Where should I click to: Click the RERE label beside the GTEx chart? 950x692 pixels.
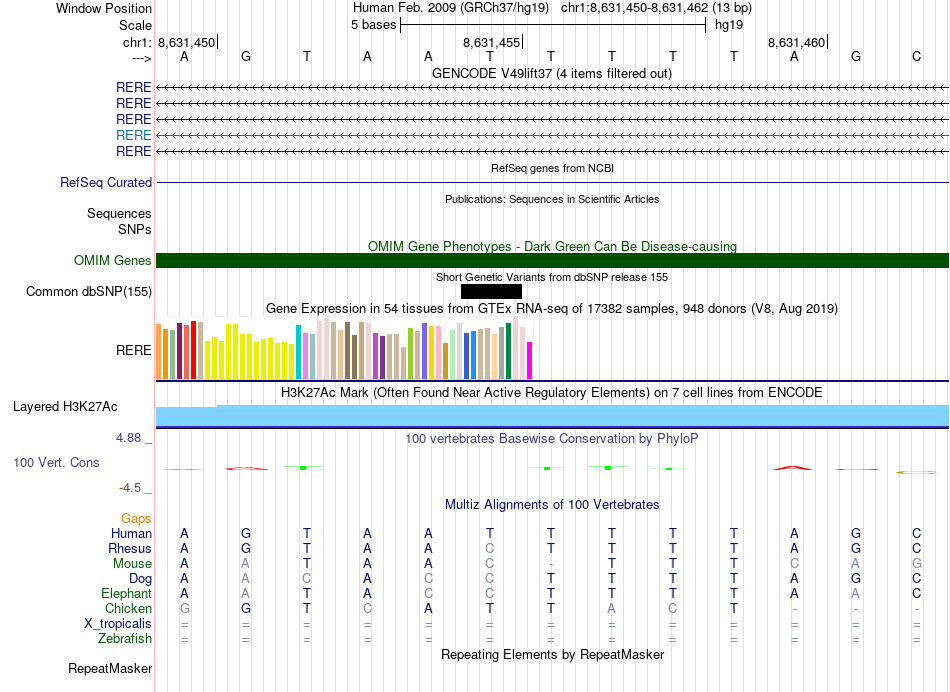point(133,350)
